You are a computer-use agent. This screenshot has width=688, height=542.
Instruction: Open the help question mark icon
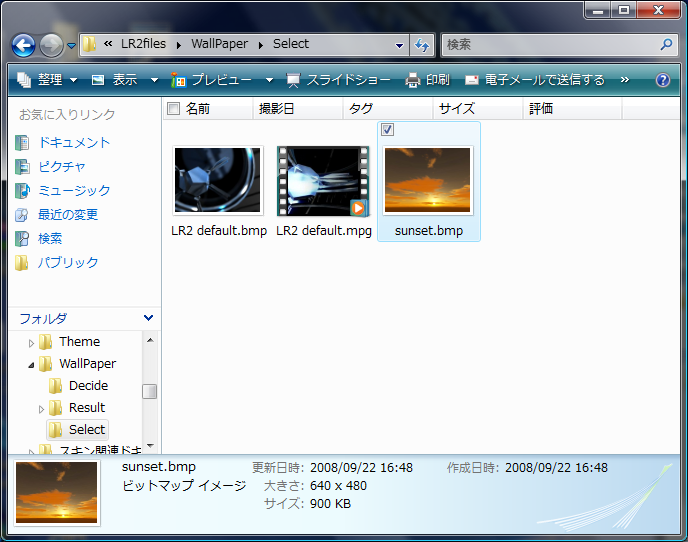pyautogui.click(x=662, y=80)
